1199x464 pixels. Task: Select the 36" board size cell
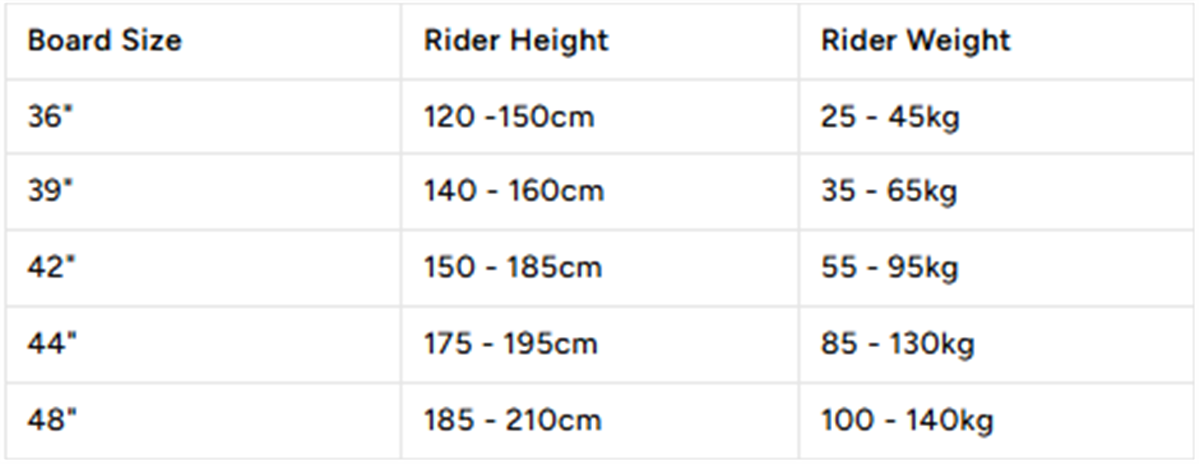[x=52, y=117]
